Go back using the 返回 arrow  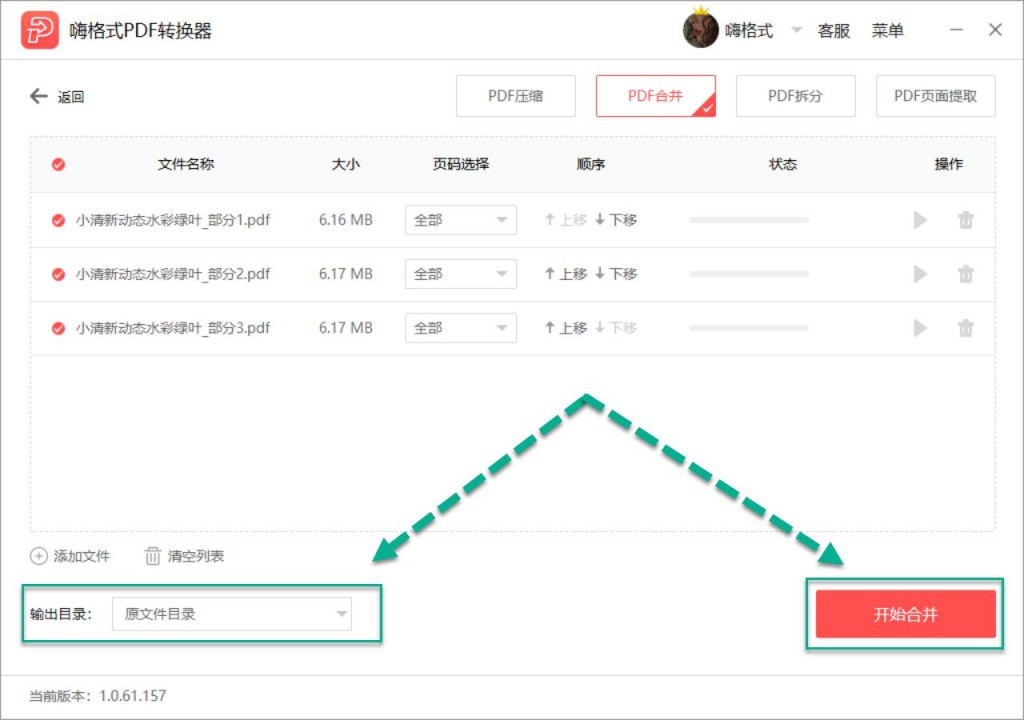(x=57, y=97)
